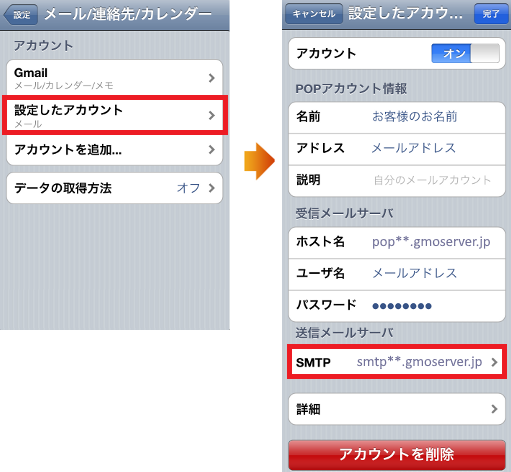Tap the 完了 done button
Viewport: 511px width, 472px height.
491,14
